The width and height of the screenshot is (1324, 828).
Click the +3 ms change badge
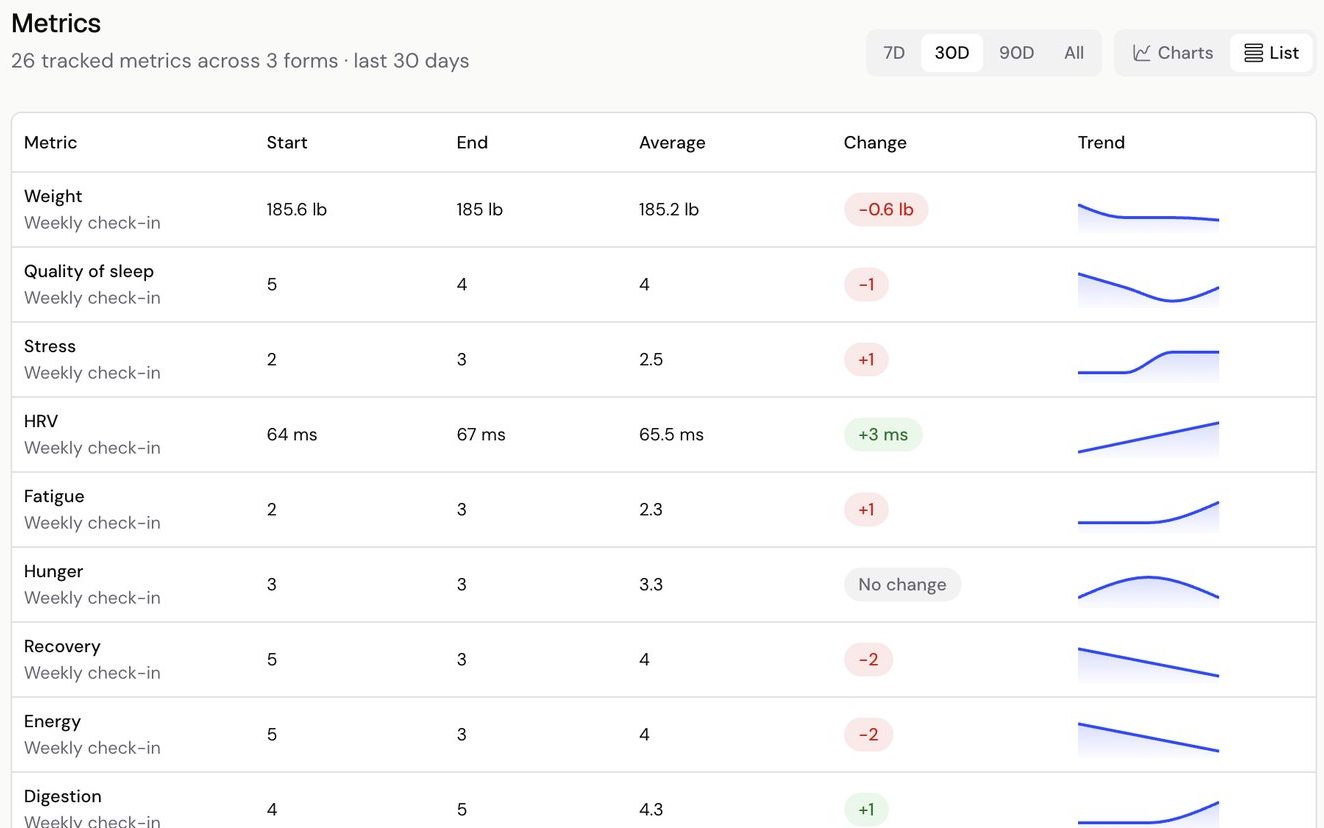[x=883, y=435]
